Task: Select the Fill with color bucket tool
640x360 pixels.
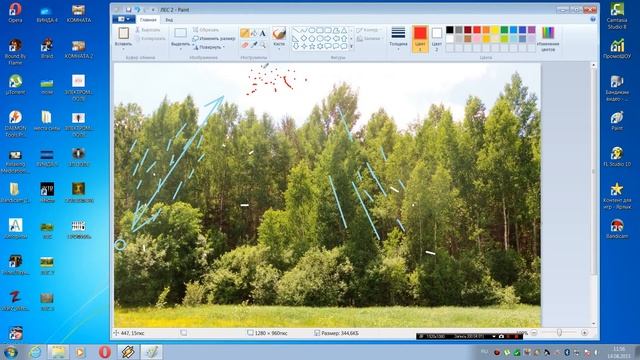Action: click(x=253, y=33)
